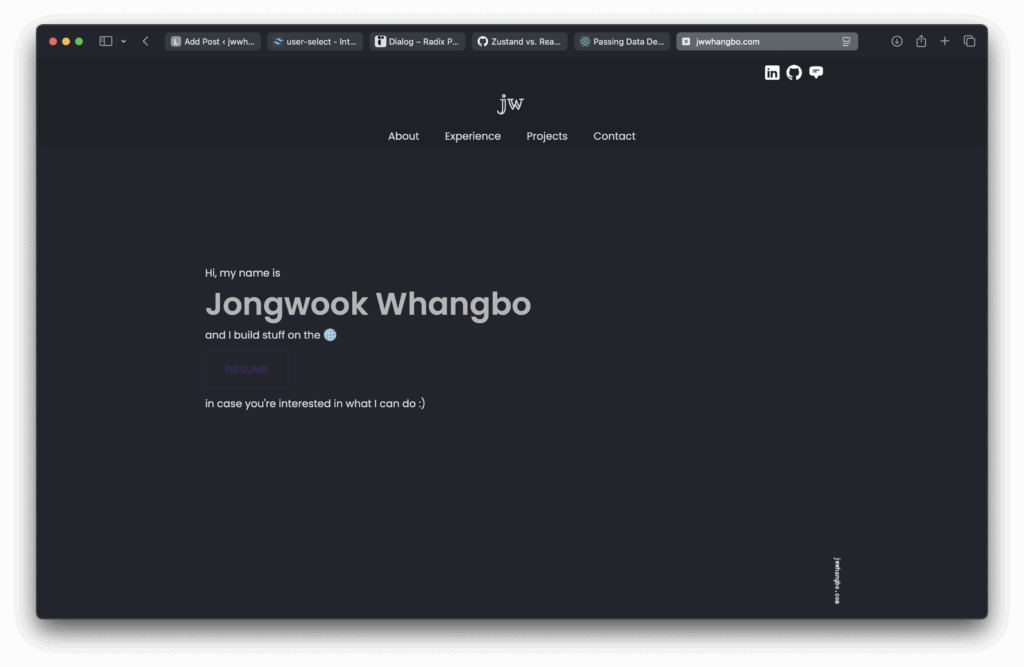Click the yellow minimize window button
This screenshot has height=667, width=1024.
tap(66, 41)
